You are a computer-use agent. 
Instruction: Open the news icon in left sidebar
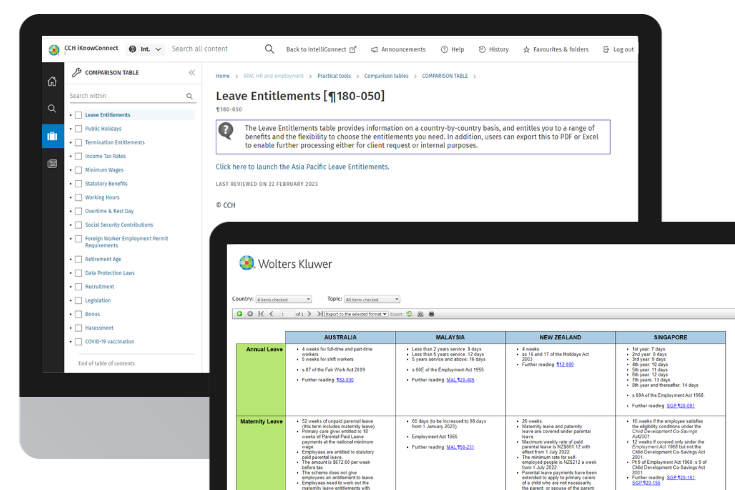[52, 164]
